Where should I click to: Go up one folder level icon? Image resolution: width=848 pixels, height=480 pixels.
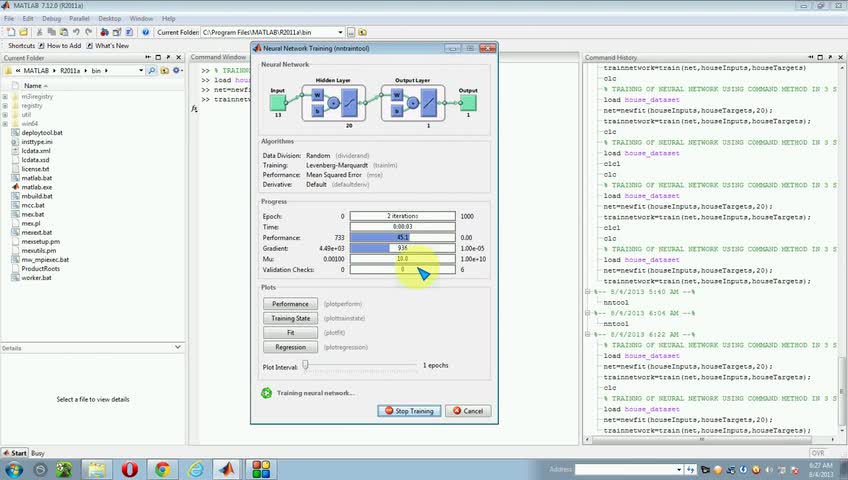pyautogui.click(x=362, y=32)
